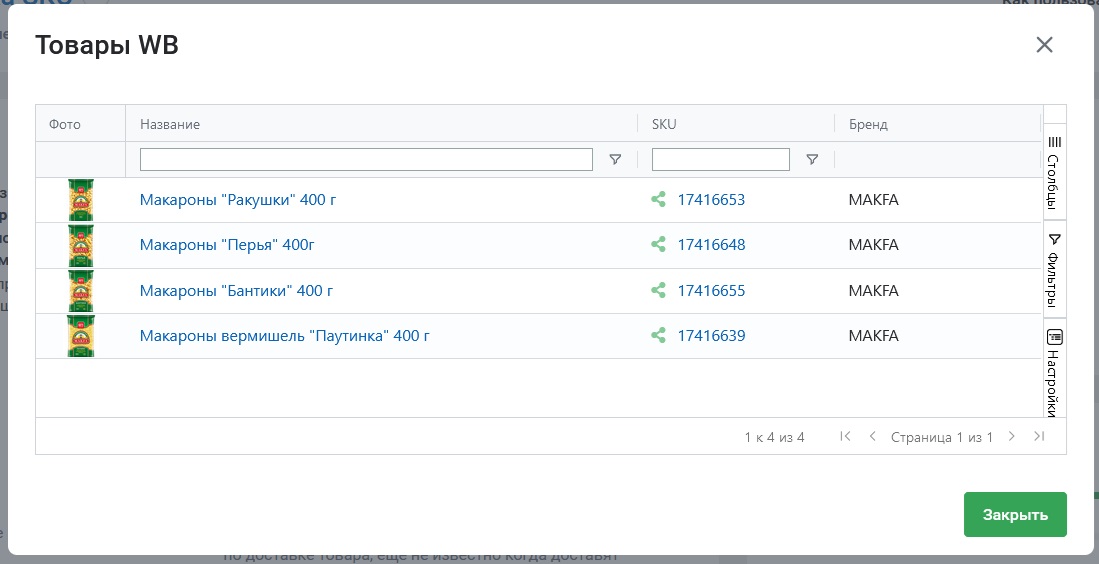Click the Название filter input field
This screenshot has width=1099, height=564.
366,160
